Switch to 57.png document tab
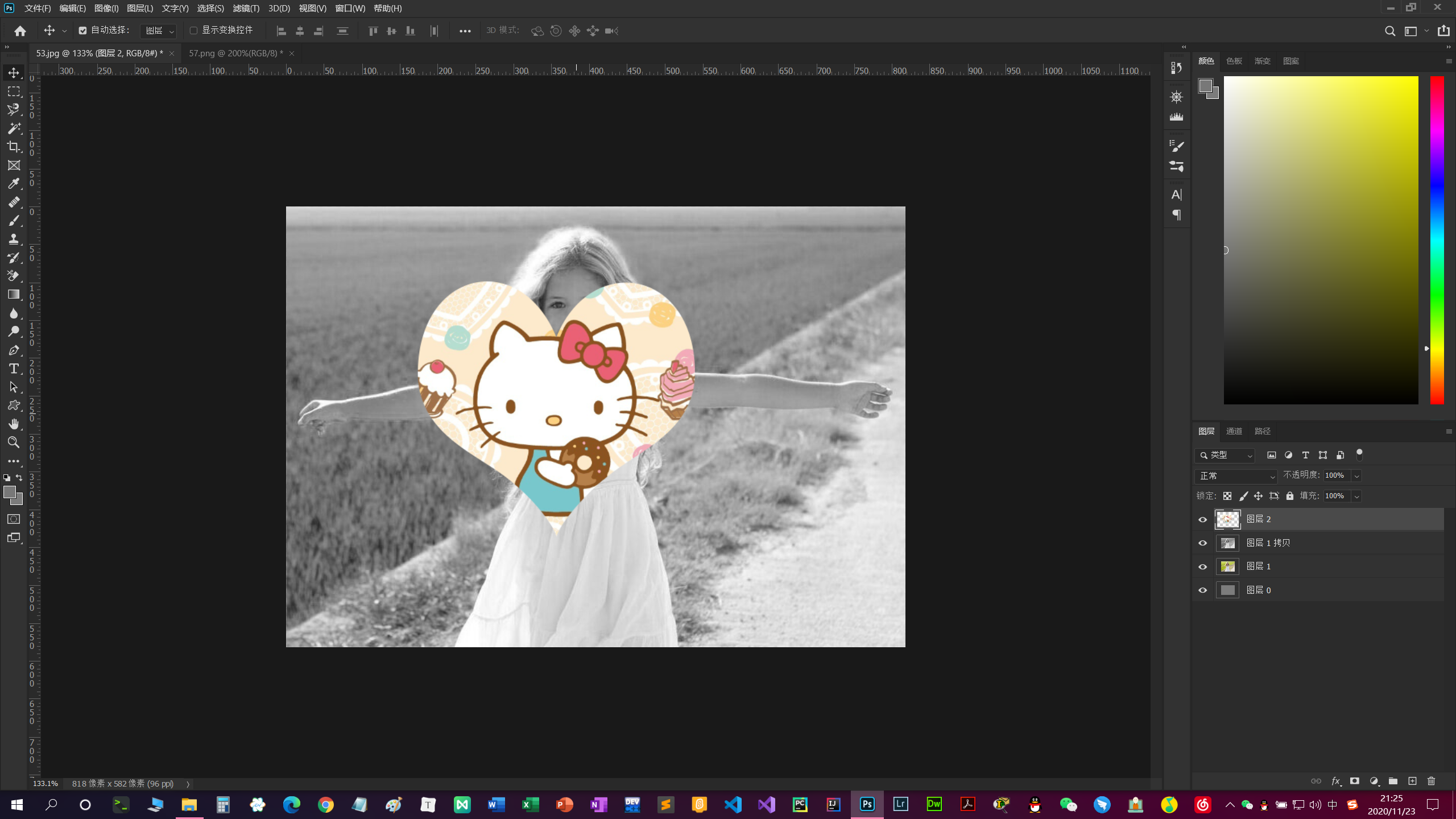The height and width of the screenshot is (819, 1456). coord(235,53)
